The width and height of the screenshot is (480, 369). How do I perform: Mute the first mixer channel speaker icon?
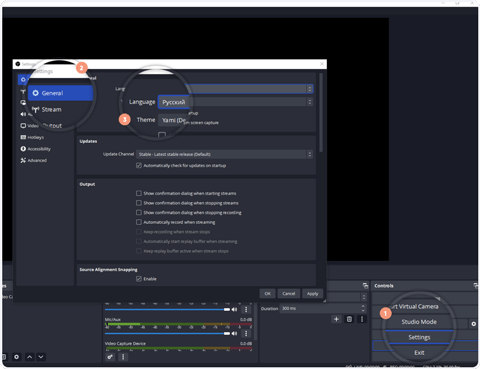coord(234,309)
